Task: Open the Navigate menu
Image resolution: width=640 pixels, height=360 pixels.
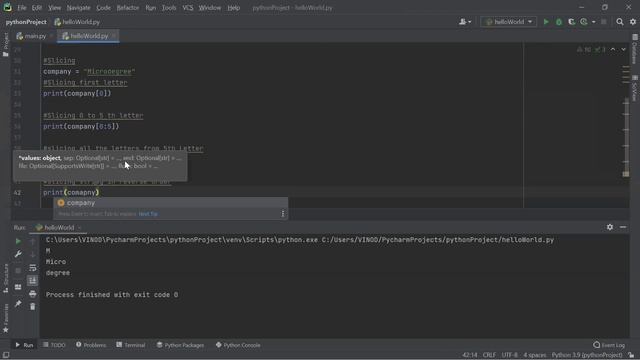Action: (78, 8)
